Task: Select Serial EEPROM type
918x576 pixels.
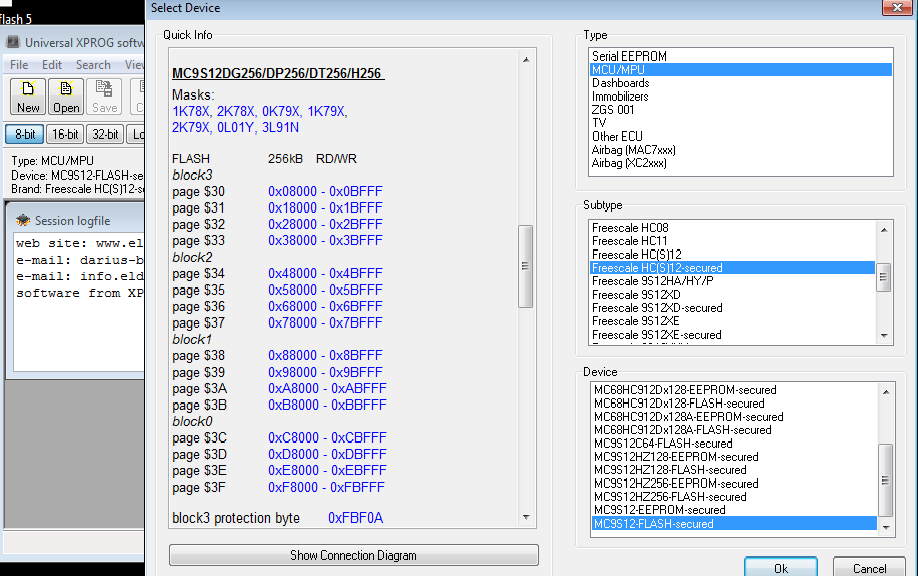Action: [x=741, y=56]
